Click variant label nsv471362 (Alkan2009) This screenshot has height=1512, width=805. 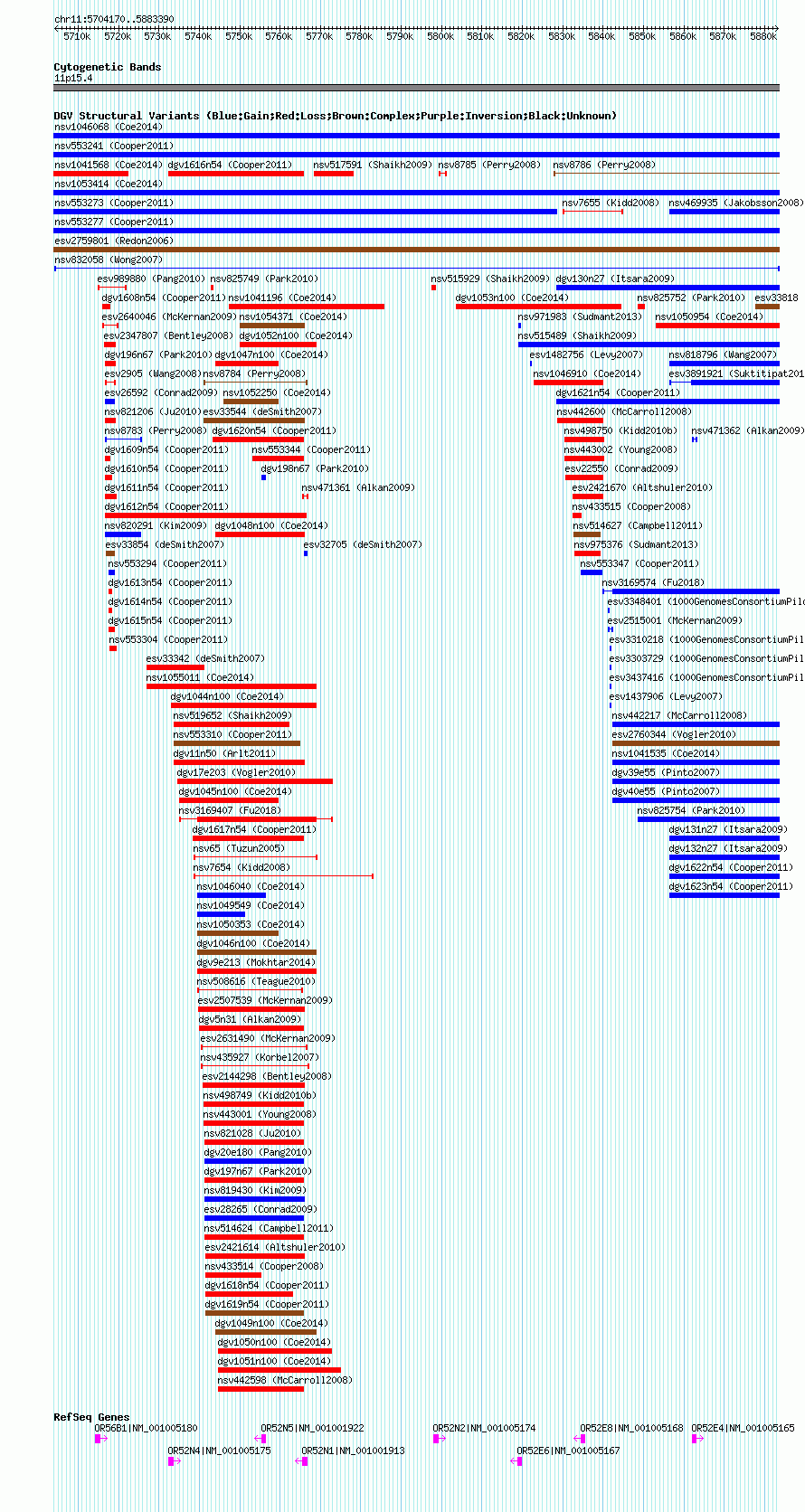(x=747, y=430)
